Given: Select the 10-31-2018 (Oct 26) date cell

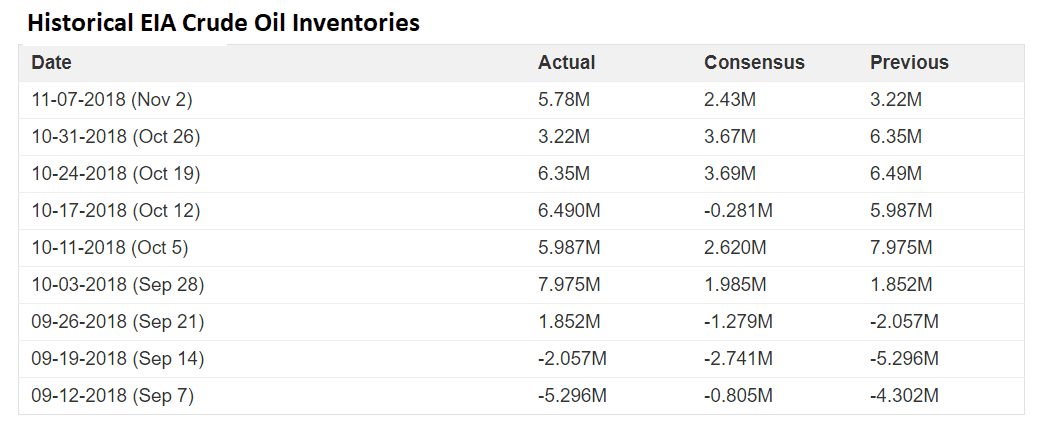Looking at the screenshot, I should (x=116, y=136).
